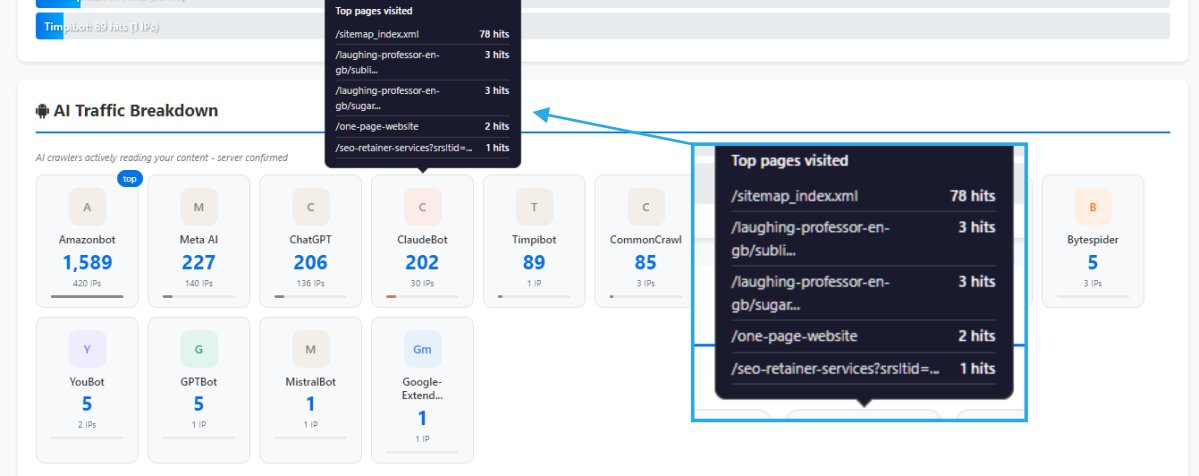Select the Amazonbot 1,589 hit count
Screen dimensions: 1199x476
[x=87, y=262]
